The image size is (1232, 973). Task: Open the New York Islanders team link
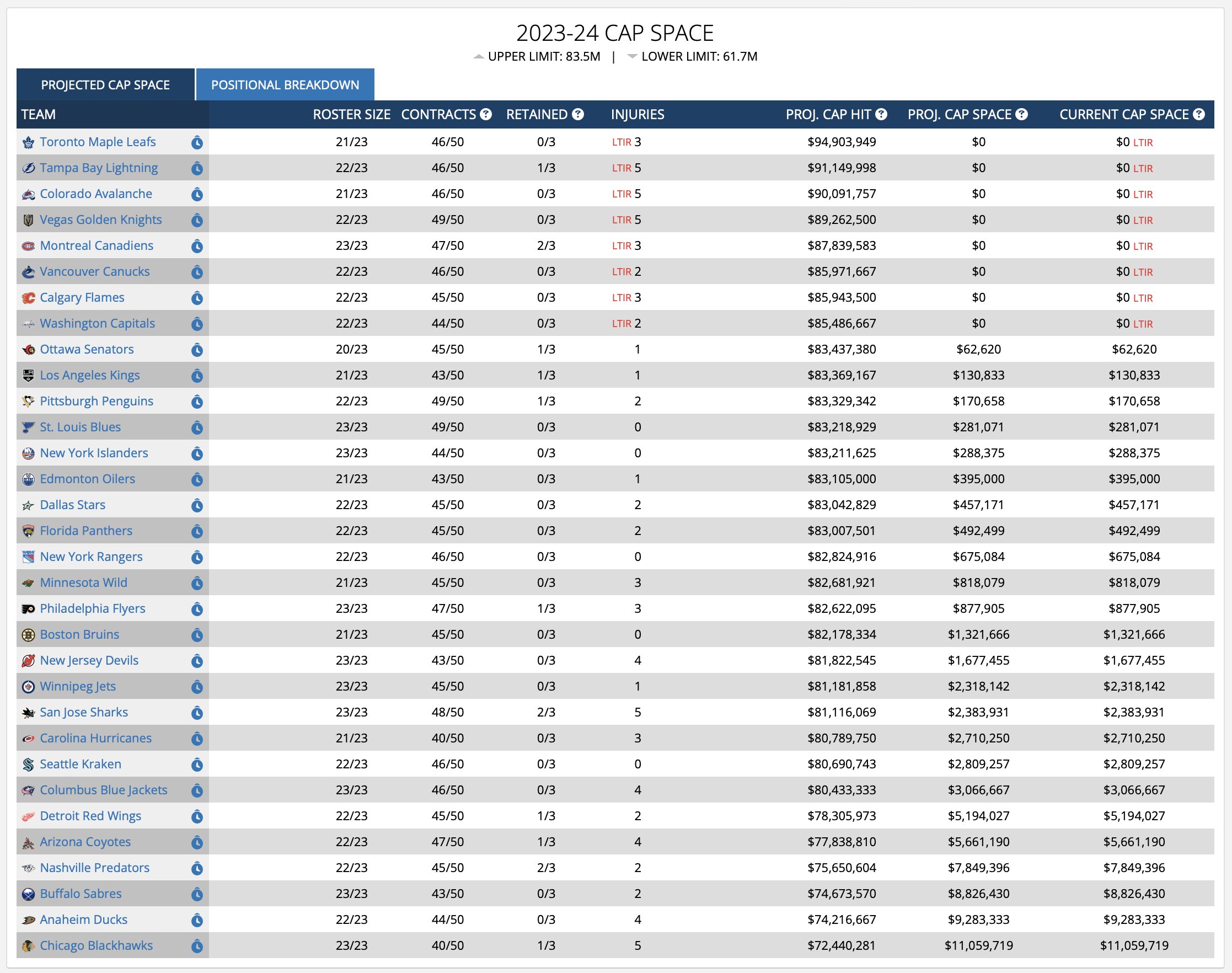pyautogui.click(x=94, y=453)
